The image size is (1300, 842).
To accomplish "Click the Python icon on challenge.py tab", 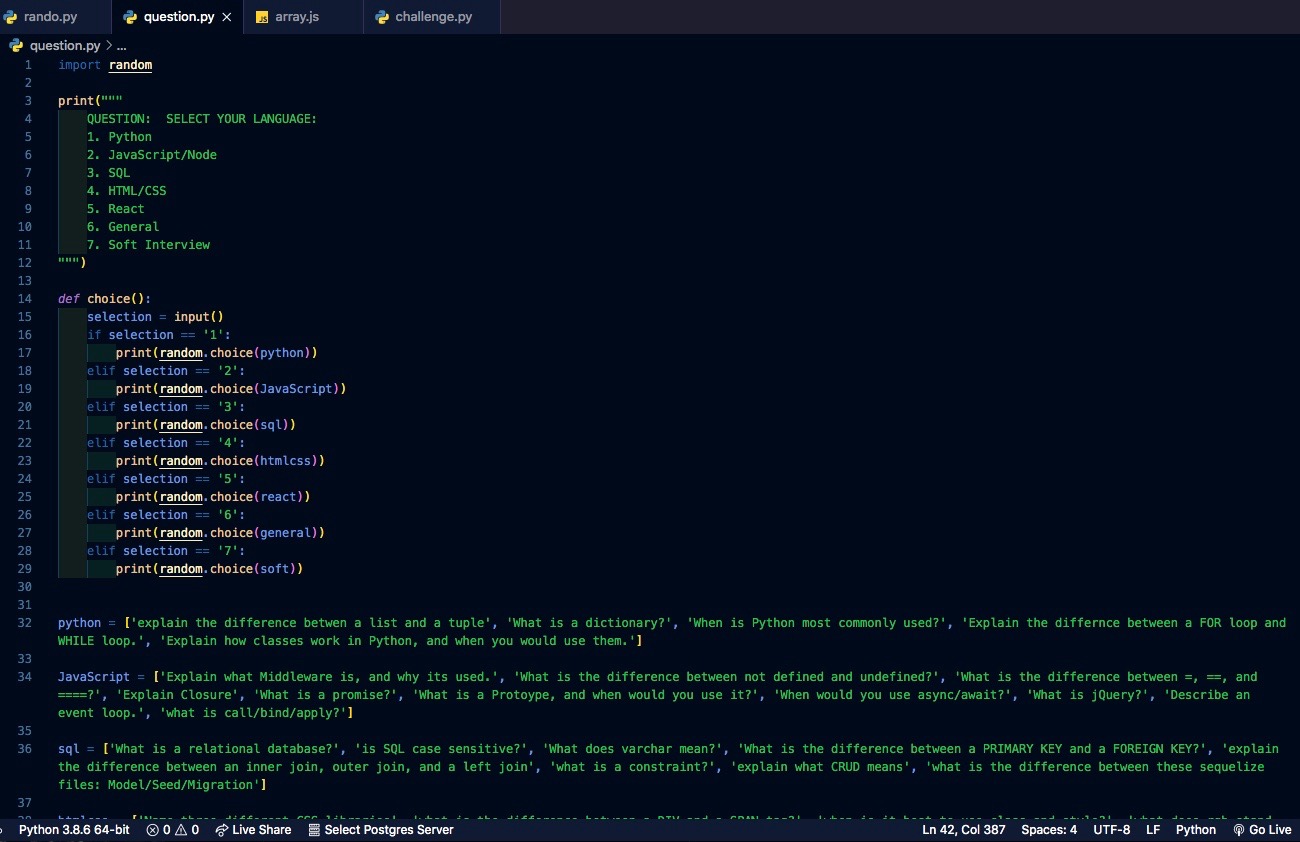I will click(x=382, y=17).
